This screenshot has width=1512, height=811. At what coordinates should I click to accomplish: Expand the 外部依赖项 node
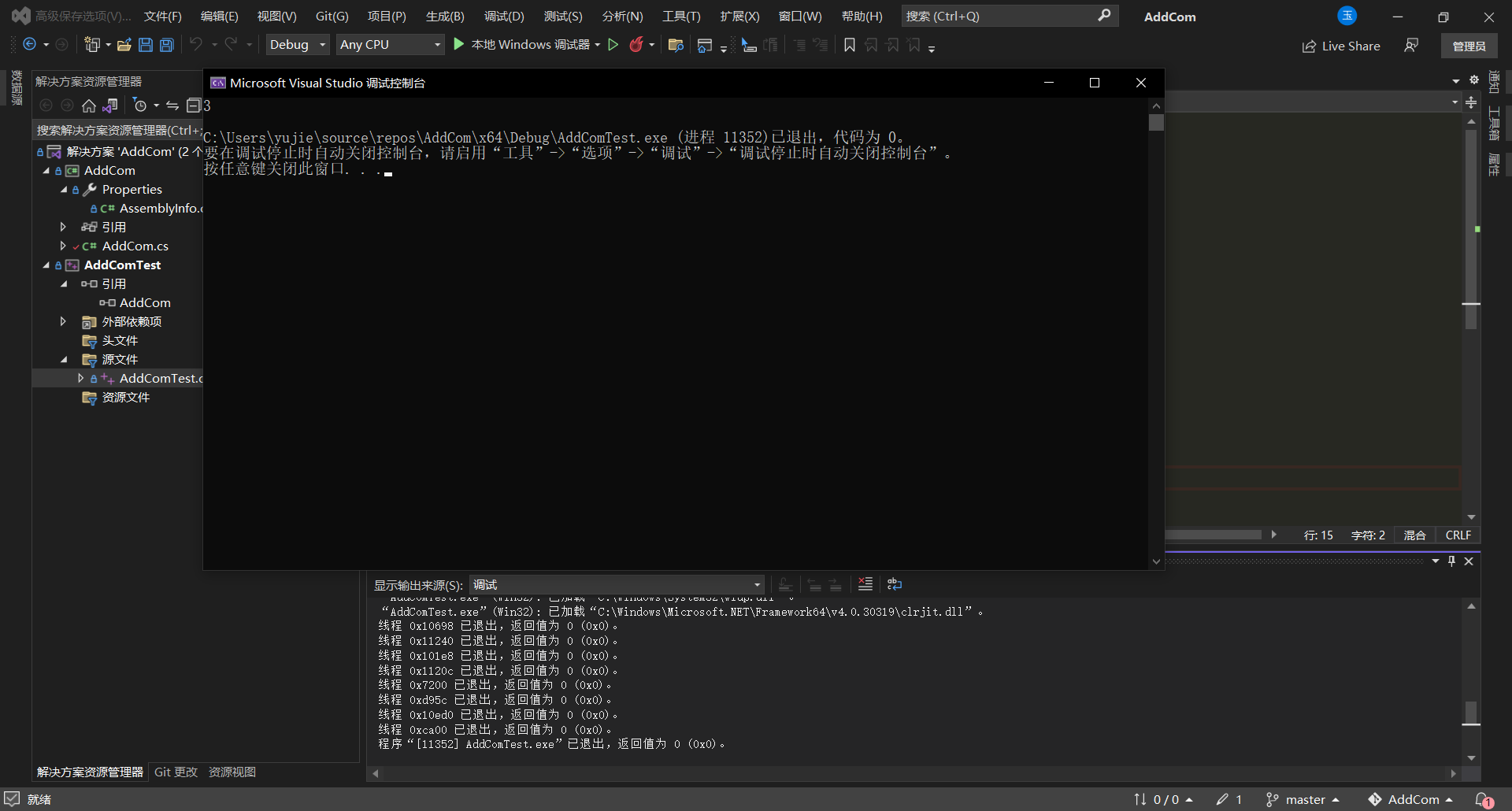(64, 322)
